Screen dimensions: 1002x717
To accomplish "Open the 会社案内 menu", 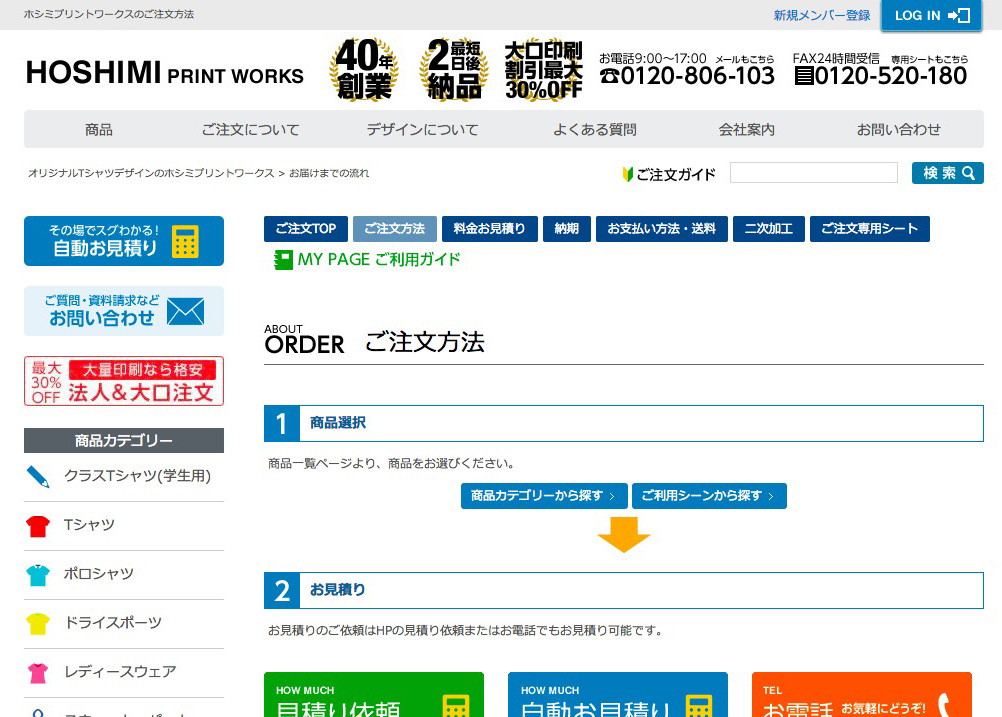I will [x=746, y=130].
